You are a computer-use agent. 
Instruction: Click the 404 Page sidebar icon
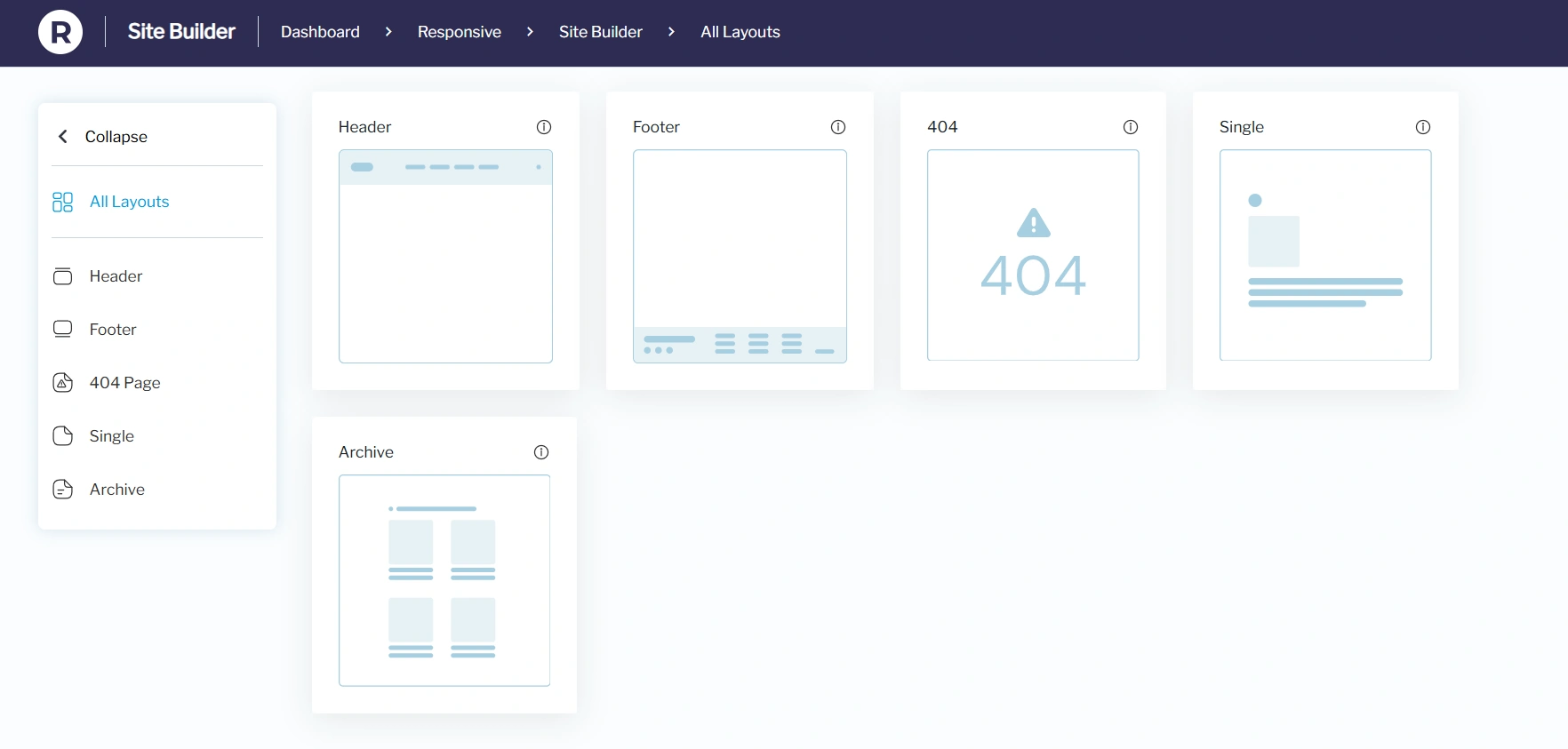tap(63, 383)
